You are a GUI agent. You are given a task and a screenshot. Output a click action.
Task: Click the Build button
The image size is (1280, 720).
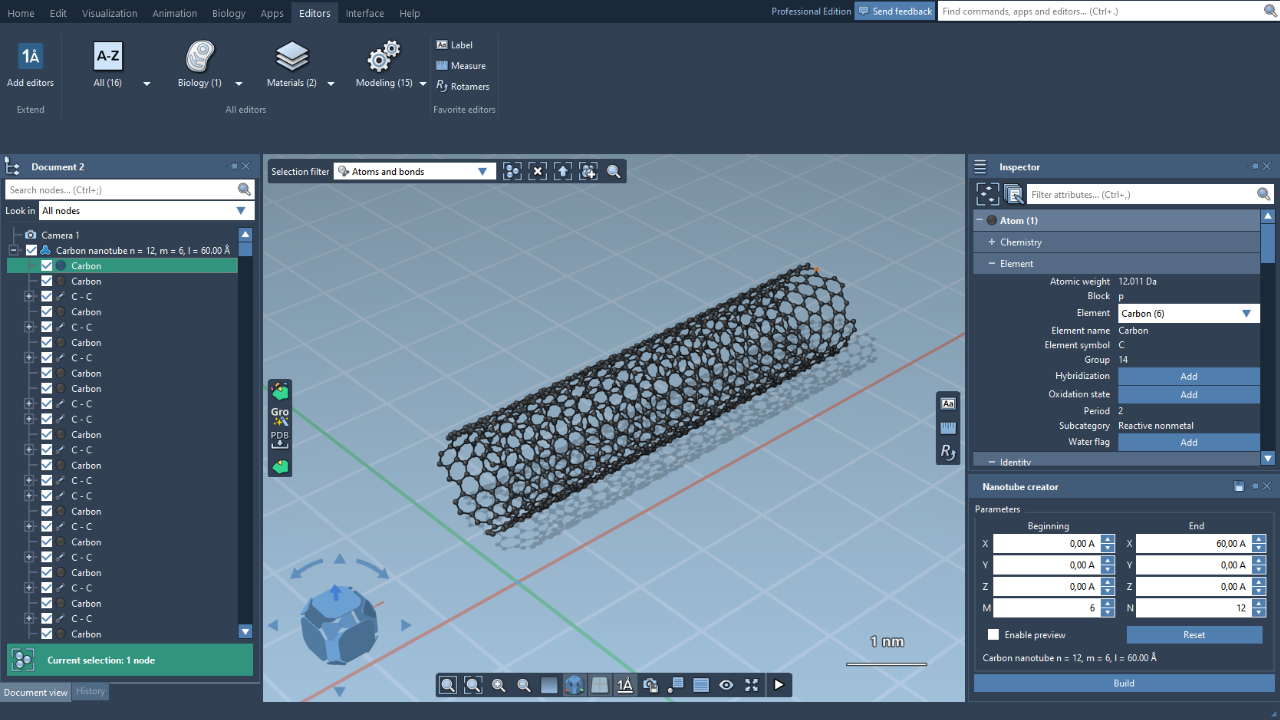[1123, 683]
